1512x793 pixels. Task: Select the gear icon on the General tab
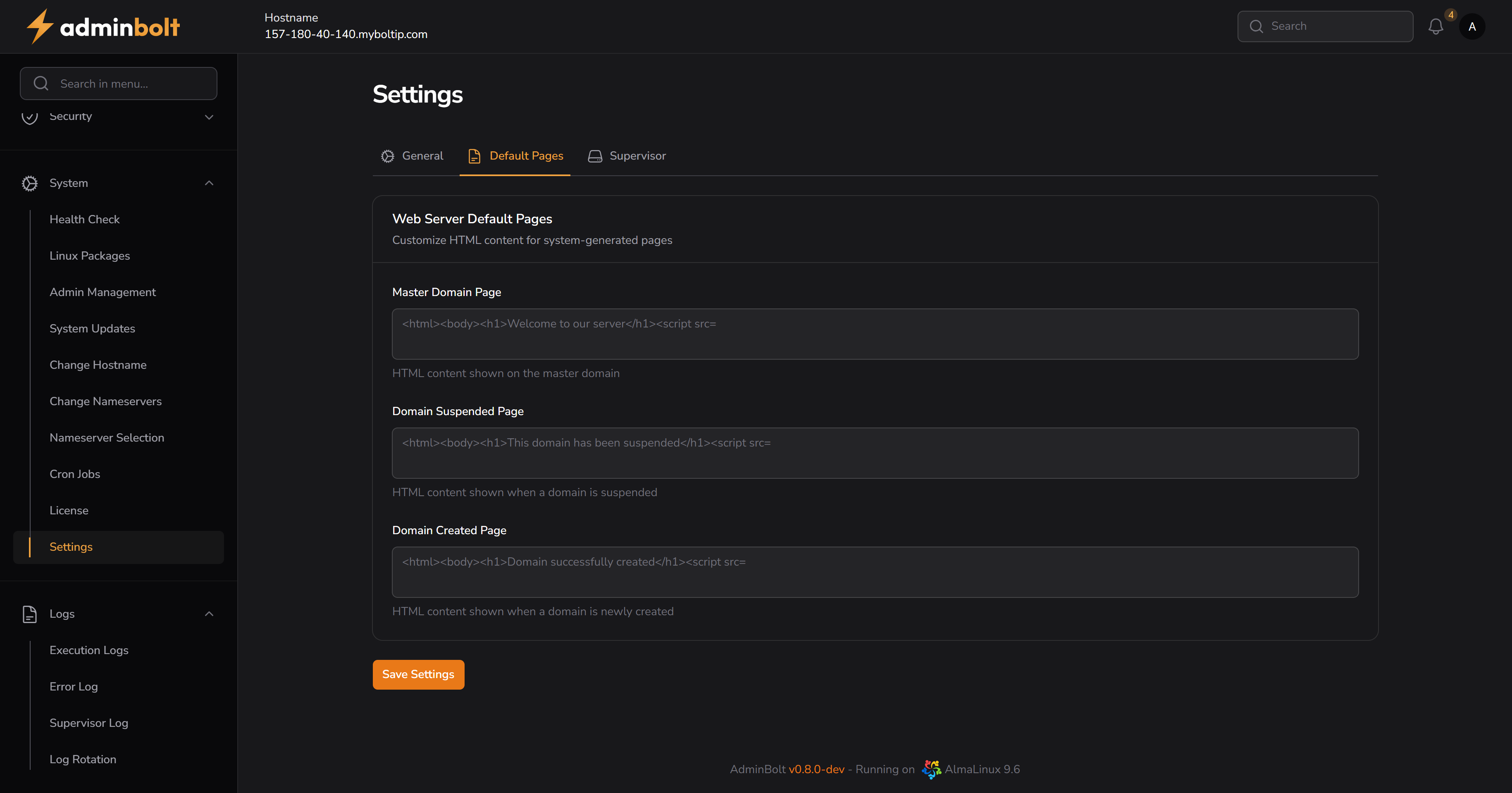tap(387, 155)
